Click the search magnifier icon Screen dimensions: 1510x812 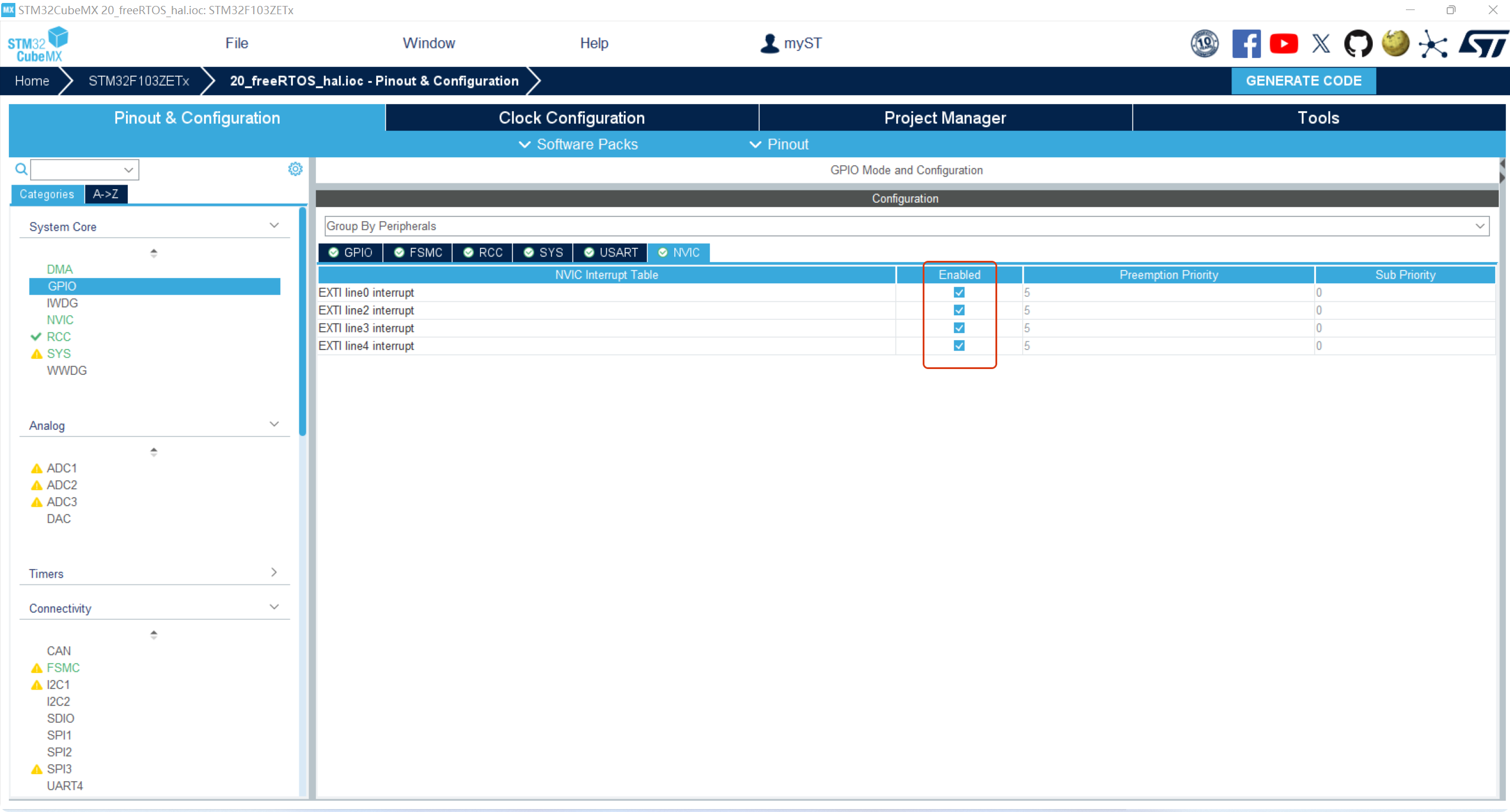tap(21, 170)
